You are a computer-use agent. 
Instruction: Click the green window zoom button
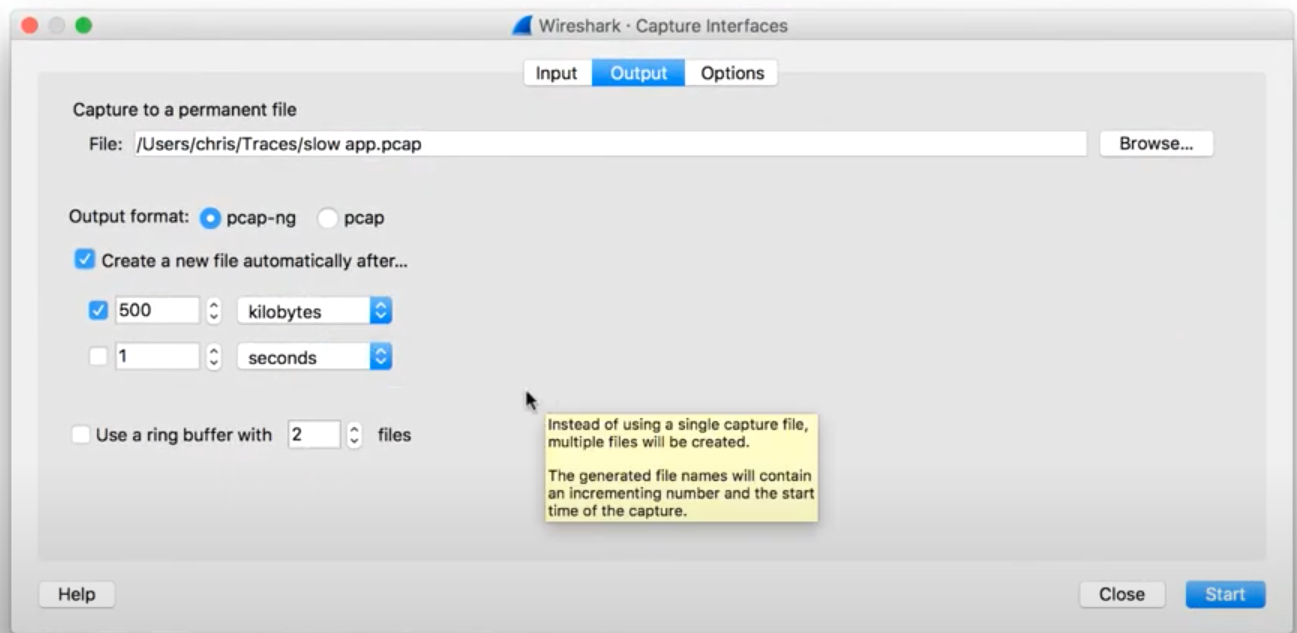83,25
